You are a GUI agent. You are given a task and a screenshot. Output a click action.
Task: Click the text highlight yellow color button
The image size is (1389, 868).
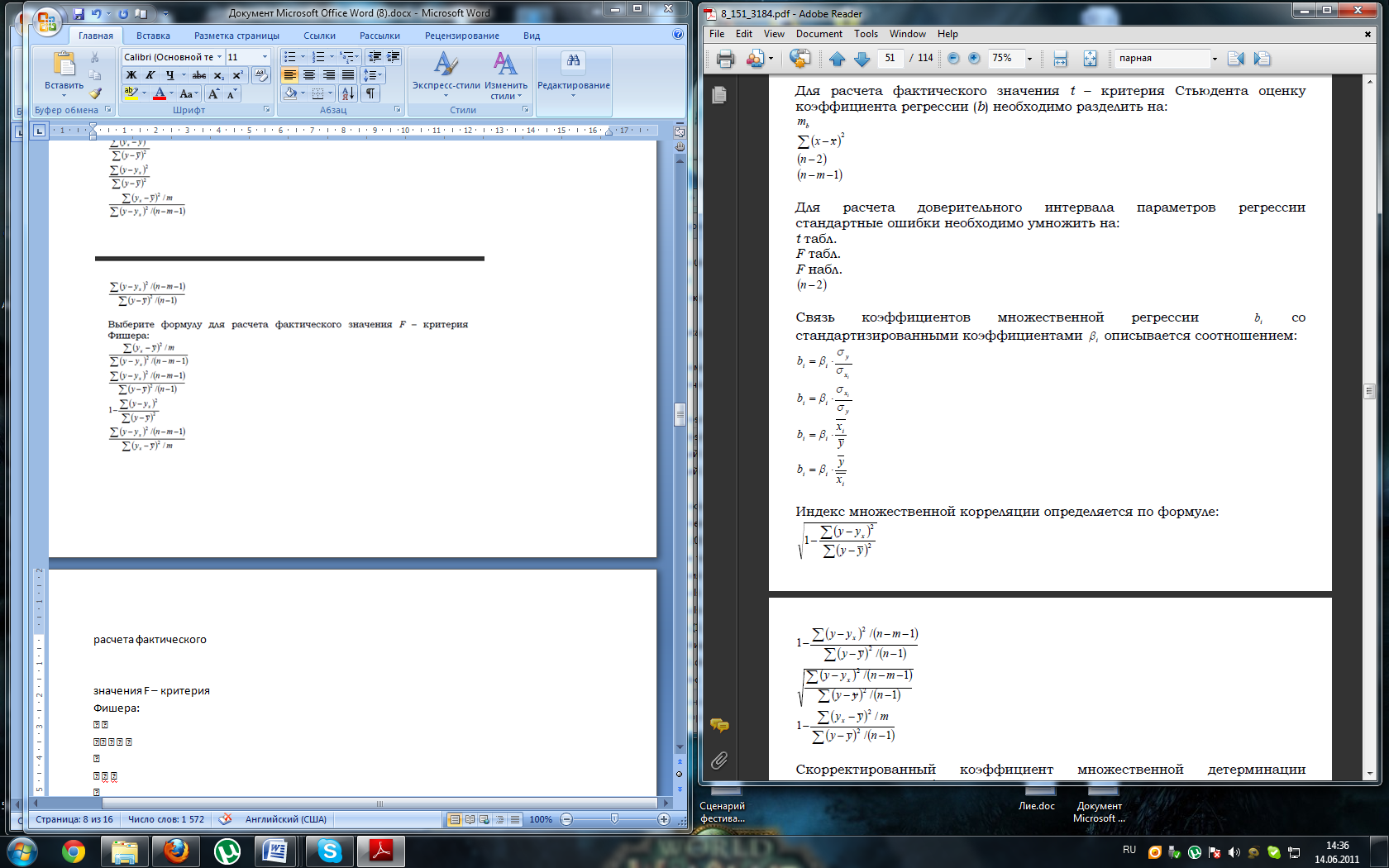click(x=131, y=93)
